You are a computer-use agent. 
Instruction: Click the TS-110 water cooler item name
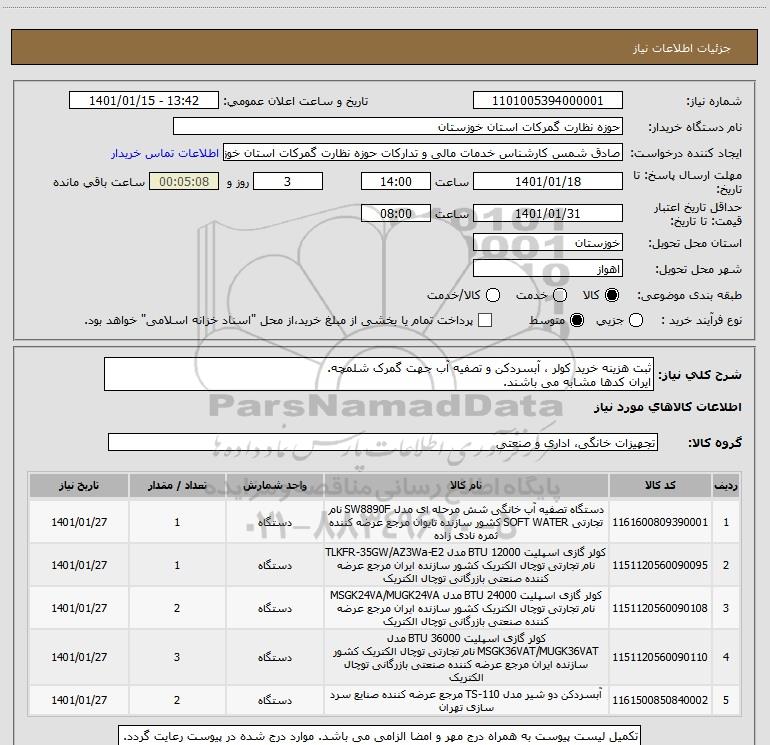[x=466, y=701]
